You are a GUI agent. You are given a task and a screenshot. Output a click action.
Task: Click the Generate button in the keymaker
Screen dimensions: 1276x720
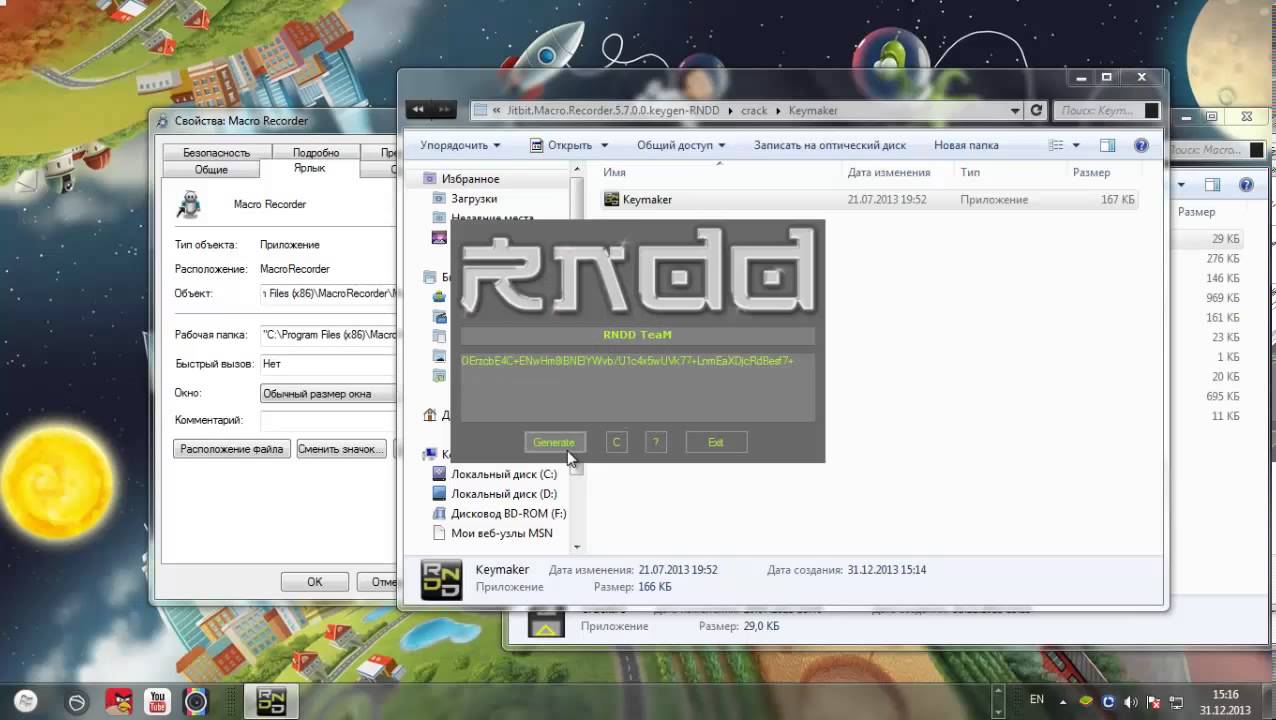point(554,442)
